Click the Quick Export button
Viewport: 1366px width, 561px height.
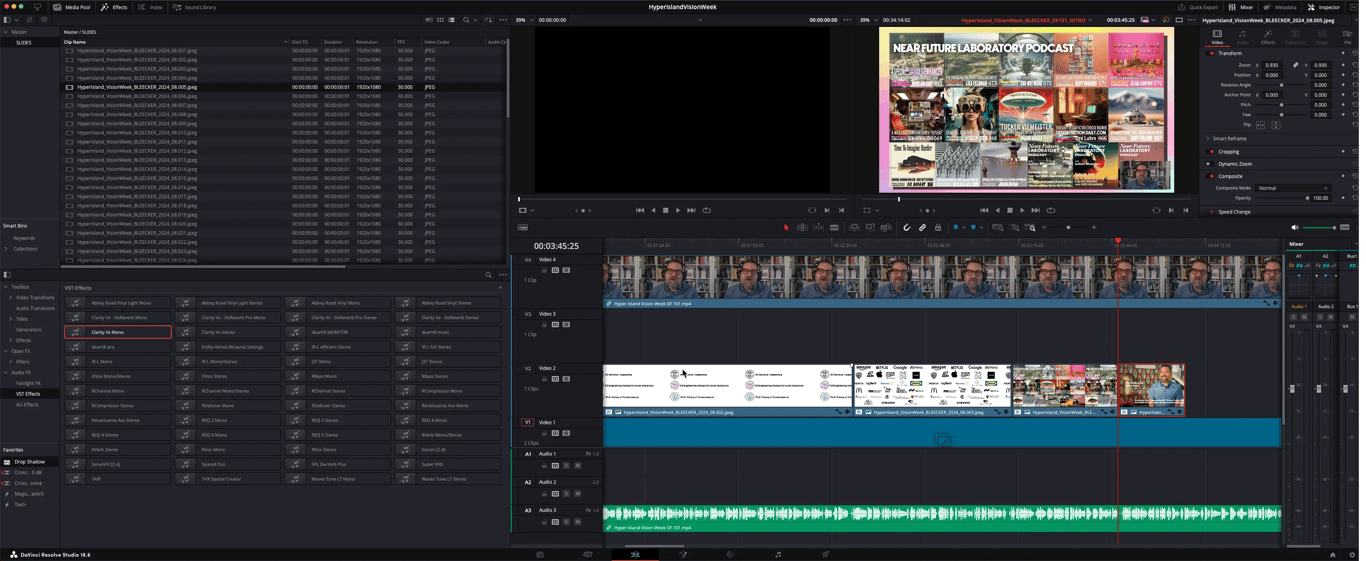pos(1197,7)
